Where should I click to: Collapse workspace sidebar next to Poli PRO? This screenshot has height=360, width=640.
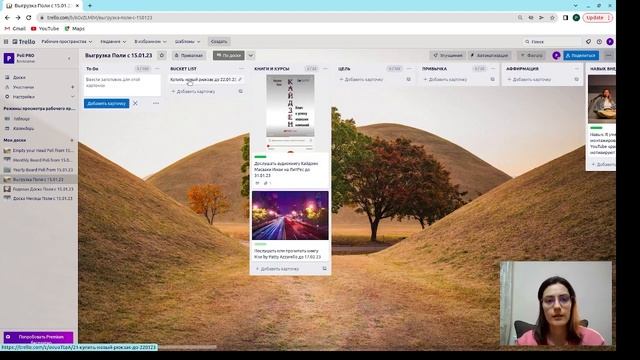tap(69, 58)
